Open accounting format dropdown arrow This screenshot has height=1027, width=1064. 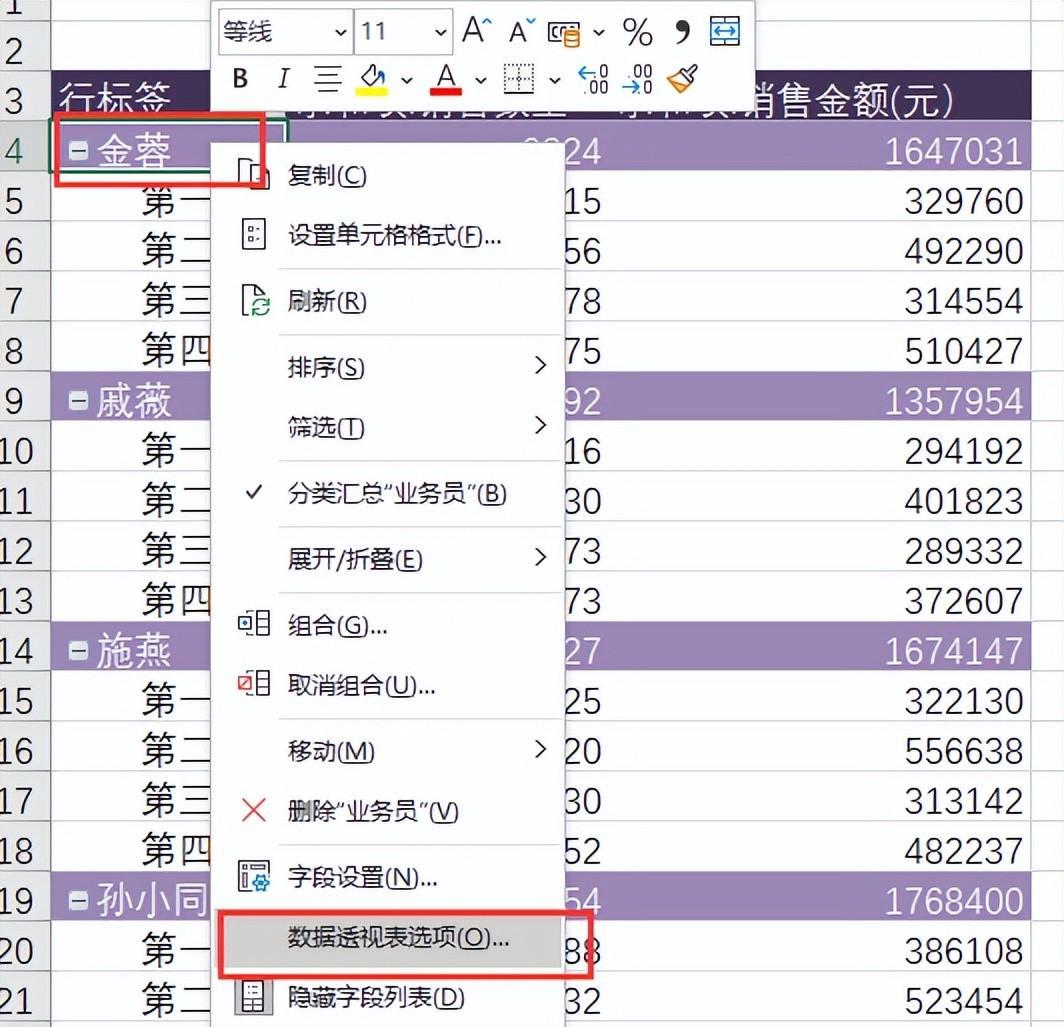point(599,32)
